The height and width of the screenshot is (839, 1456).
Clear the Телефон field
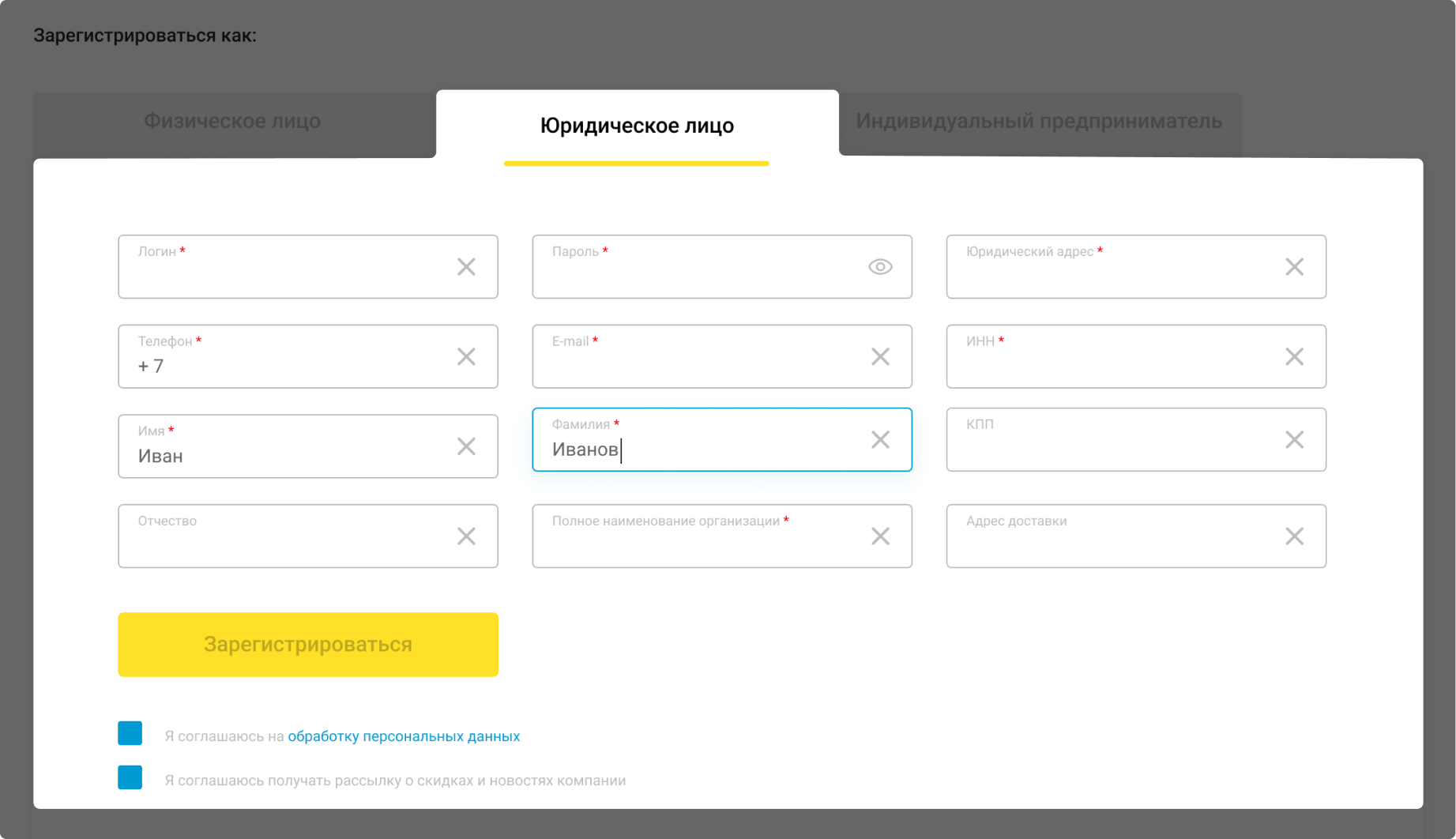tap(466, 356)
